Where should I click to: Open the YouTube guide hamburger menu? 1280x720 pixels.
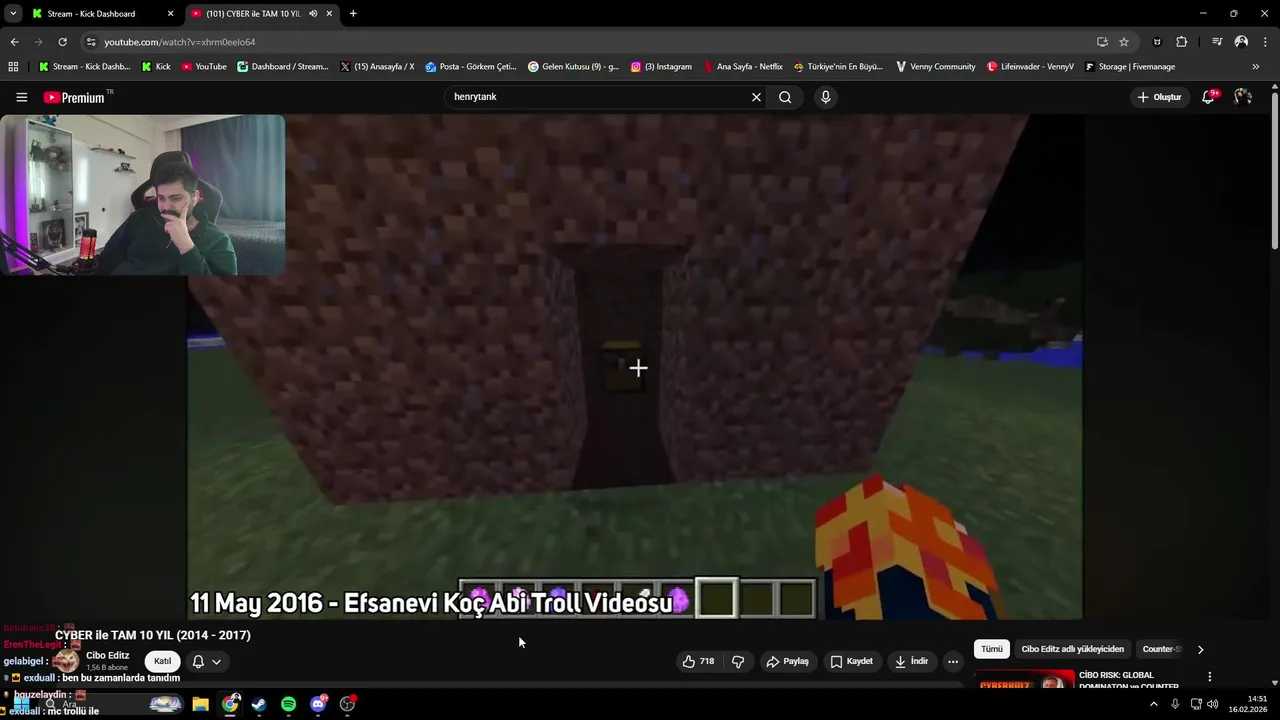click(21, 97)
